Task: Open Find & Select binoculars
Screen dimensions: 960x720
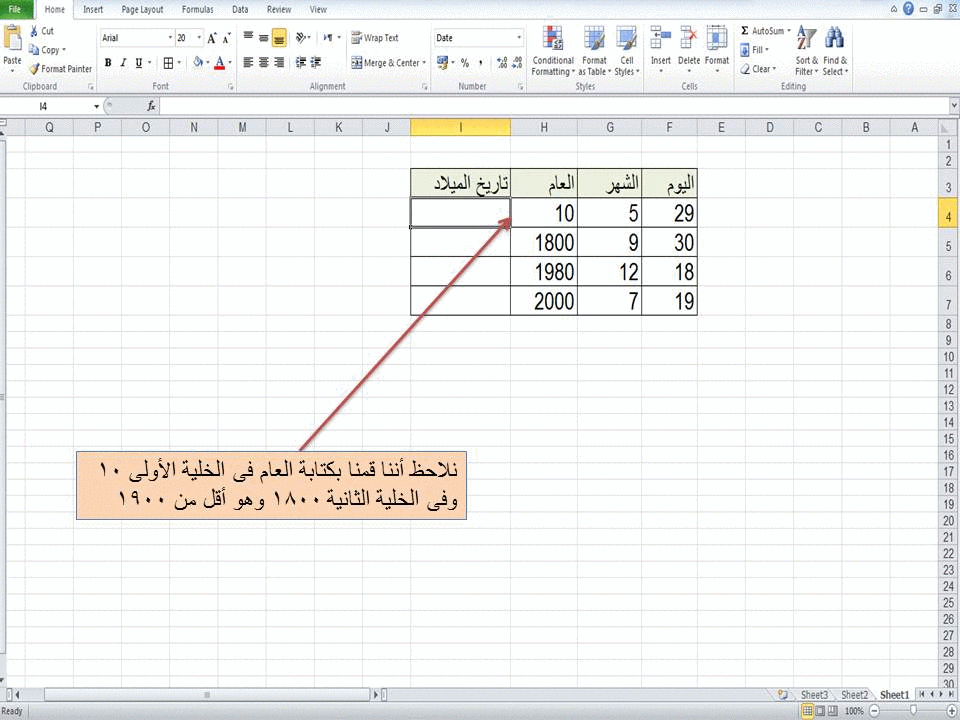Action: click(x=835, y=51)
